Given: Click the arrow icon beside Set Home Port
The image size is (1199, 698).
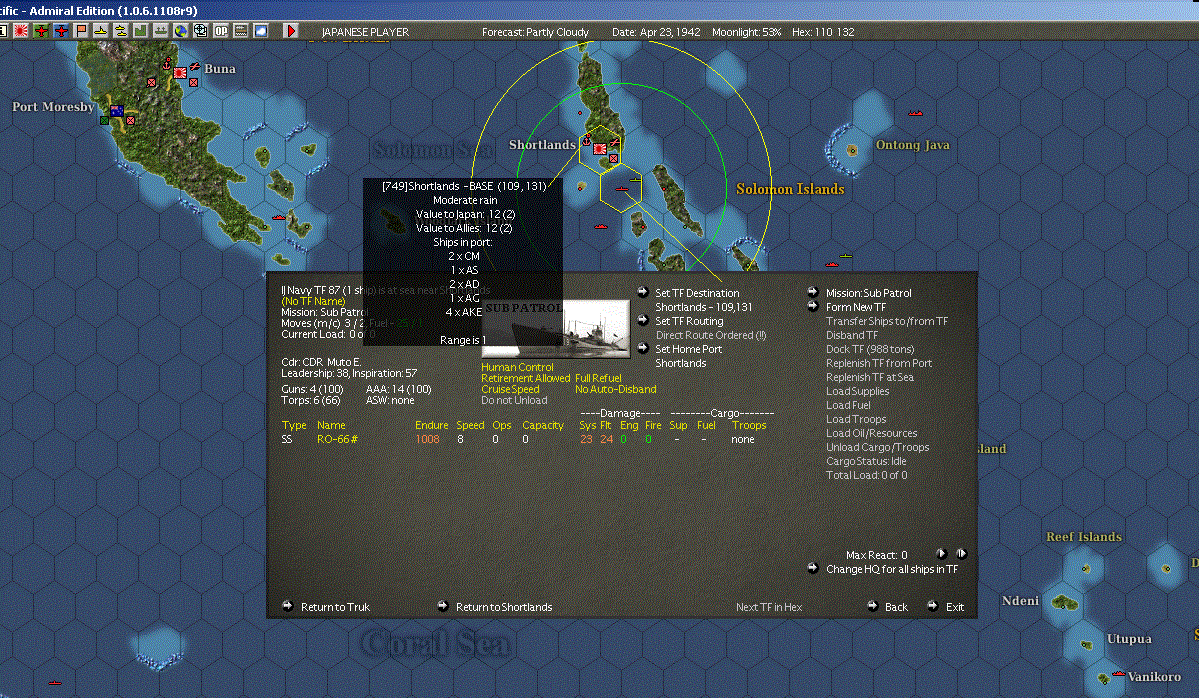Looking at the screenshot, I should pos(642,348).
